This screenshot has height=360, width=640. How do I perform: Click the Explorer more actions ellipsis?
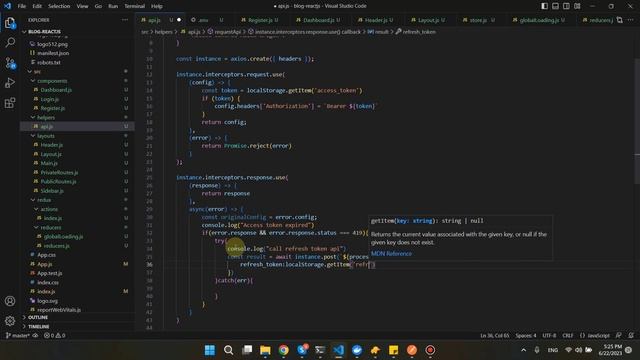tap(125, 20)
